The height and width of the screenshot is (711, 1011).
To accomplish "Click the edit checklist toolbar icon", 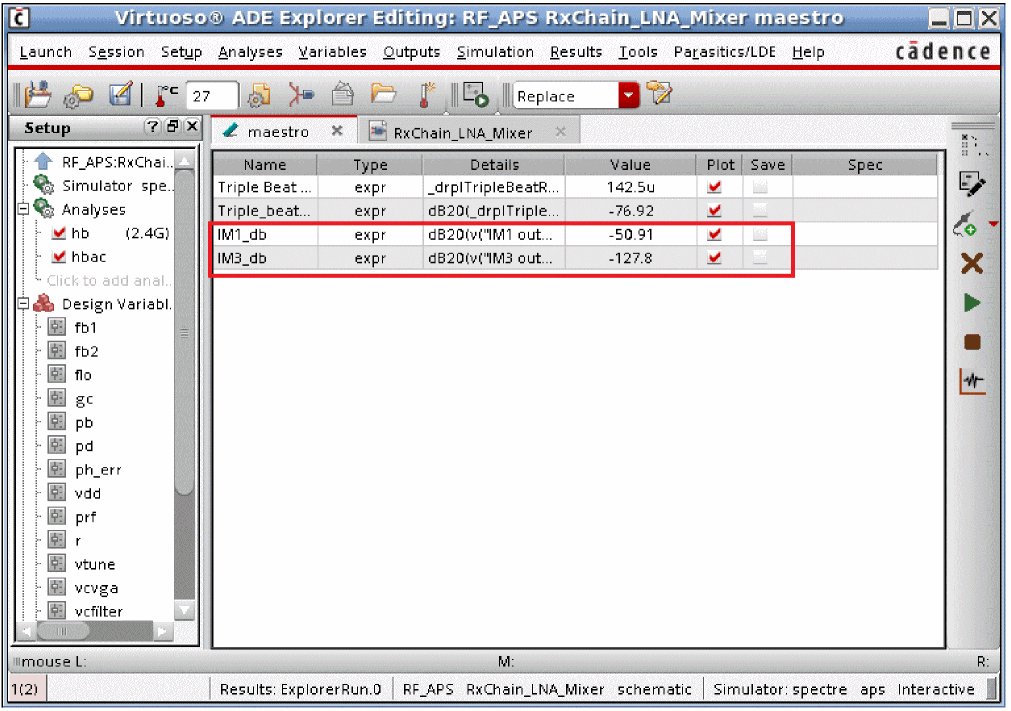I will click(x=120, y=94).
